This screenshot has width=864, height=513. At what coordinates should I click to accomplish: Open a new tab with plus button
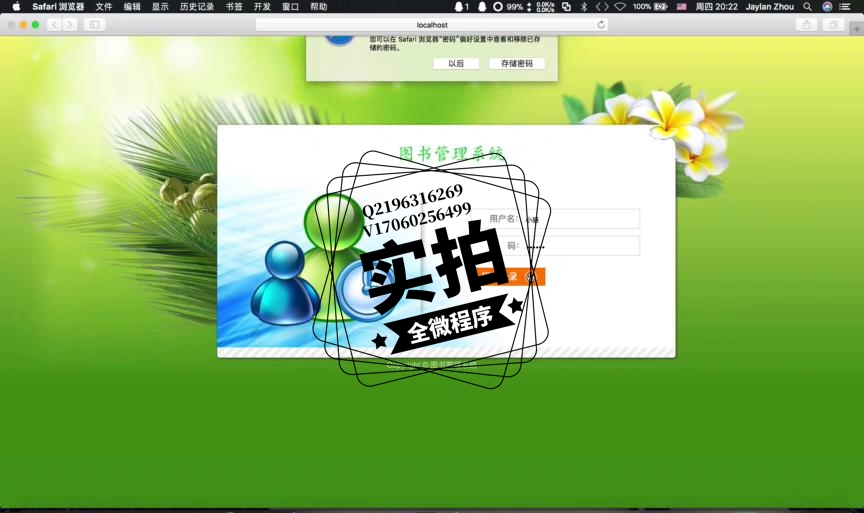pyautogui.click(x=857, y=28)
